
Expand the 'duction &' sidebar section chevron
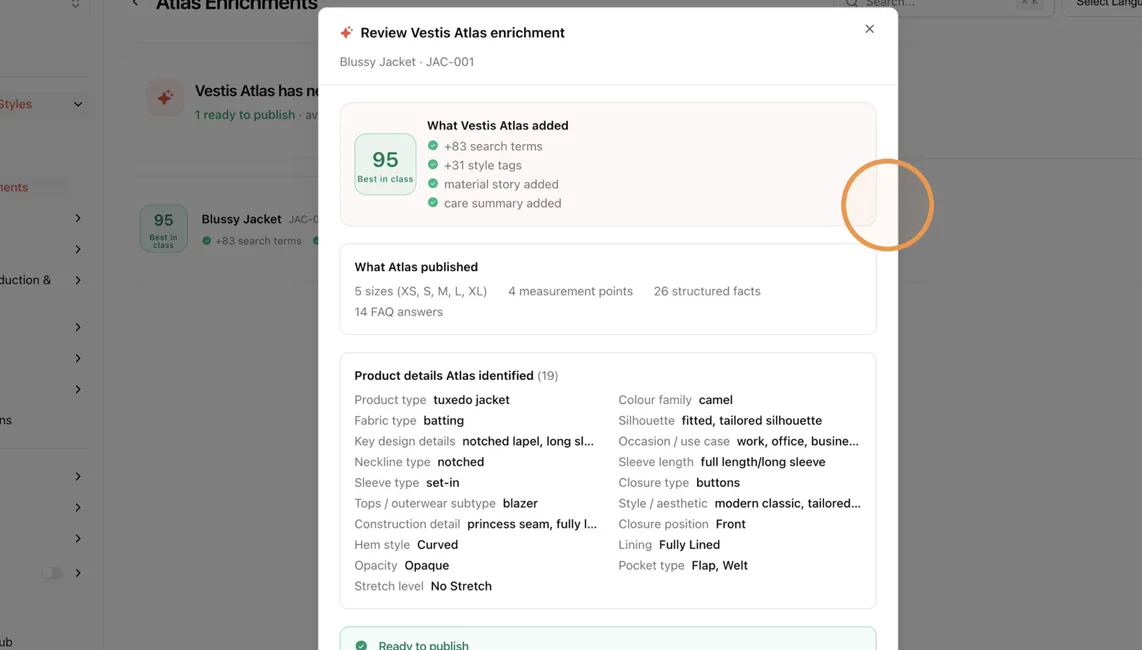tap(78, 280)
